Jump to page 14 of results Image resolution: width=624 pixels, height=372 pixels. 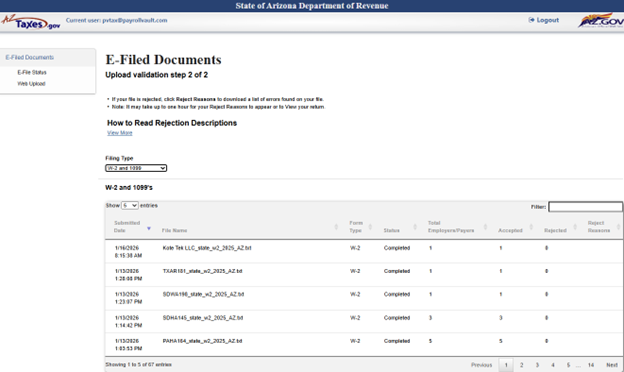[x=591, y=365]
